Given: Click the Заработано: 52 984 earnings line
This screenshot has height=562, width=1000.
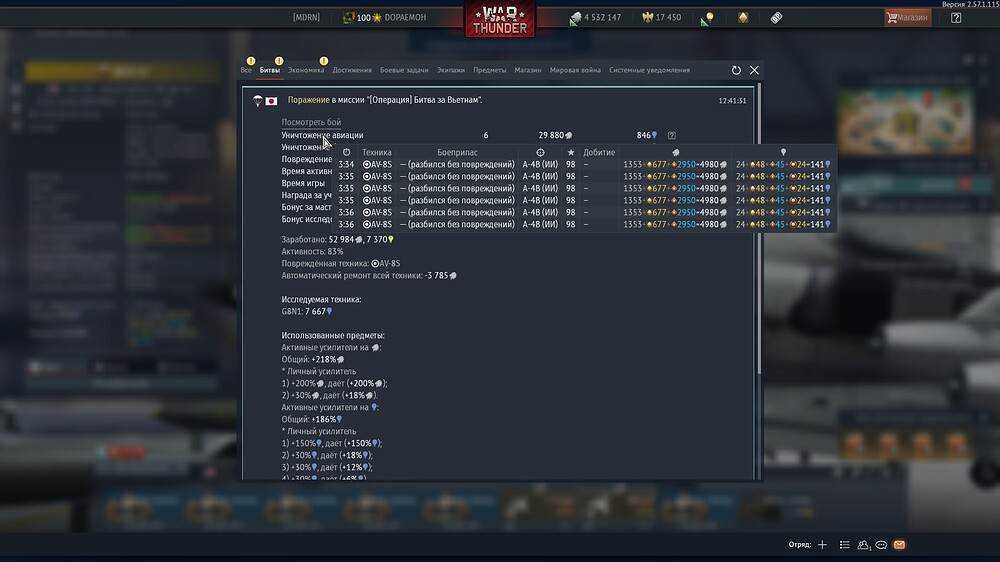Looking at the screenshot, I should click(x=337, y=239).
